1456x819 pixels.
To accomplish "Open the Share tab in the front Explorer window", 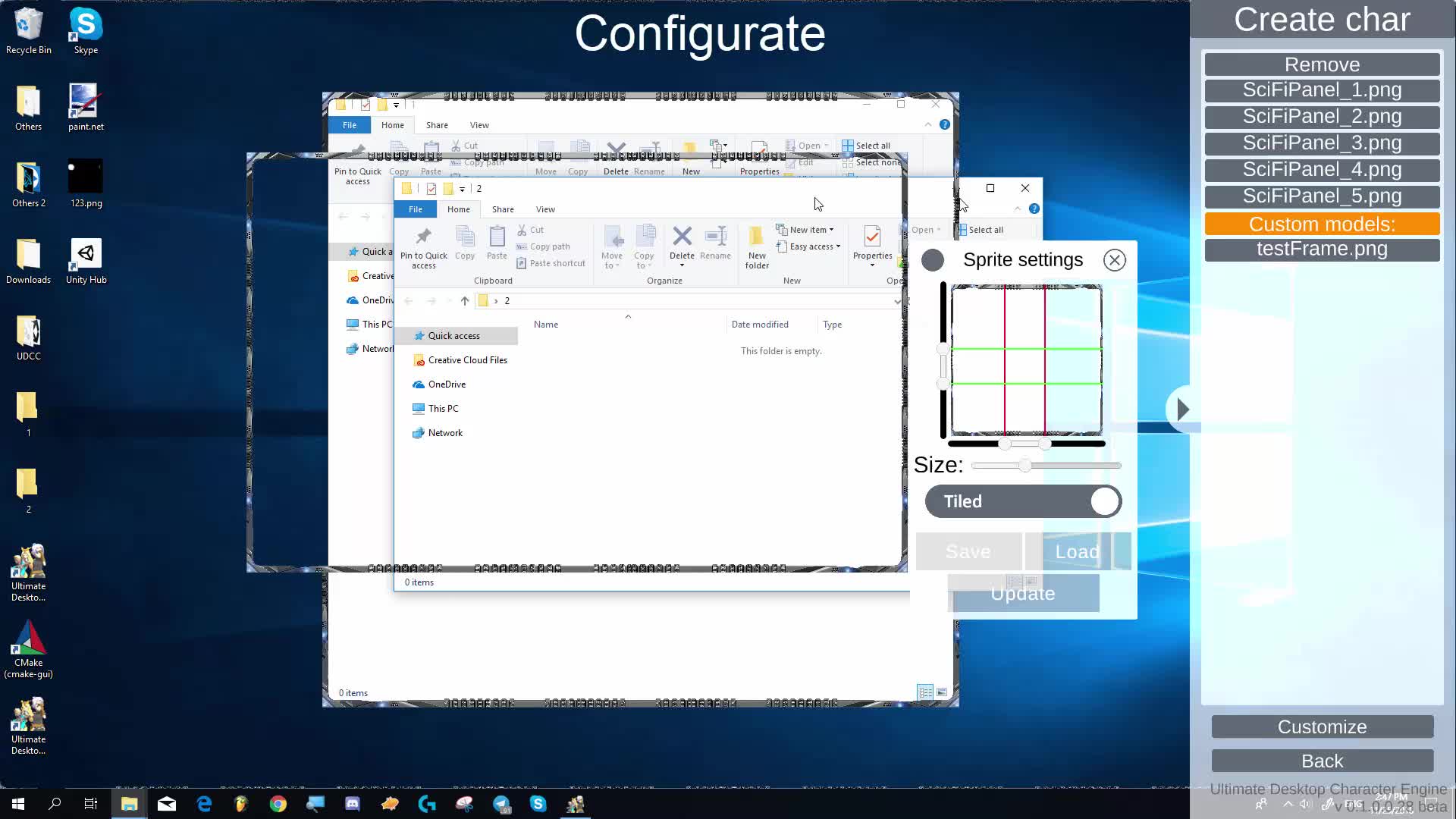I will (502, 209).
